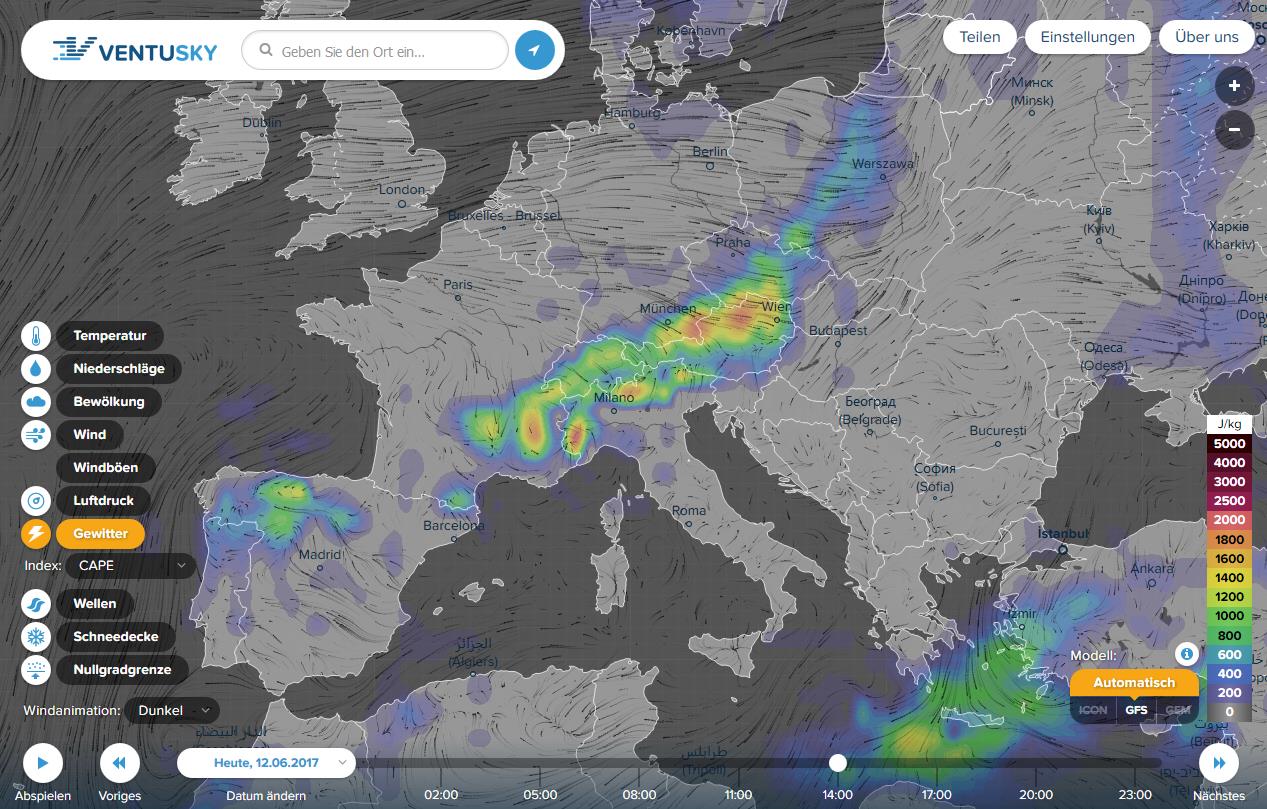Show the Wind layer
The width and height of the screenshot is (1267, 809).
click(x=90, y=435)
